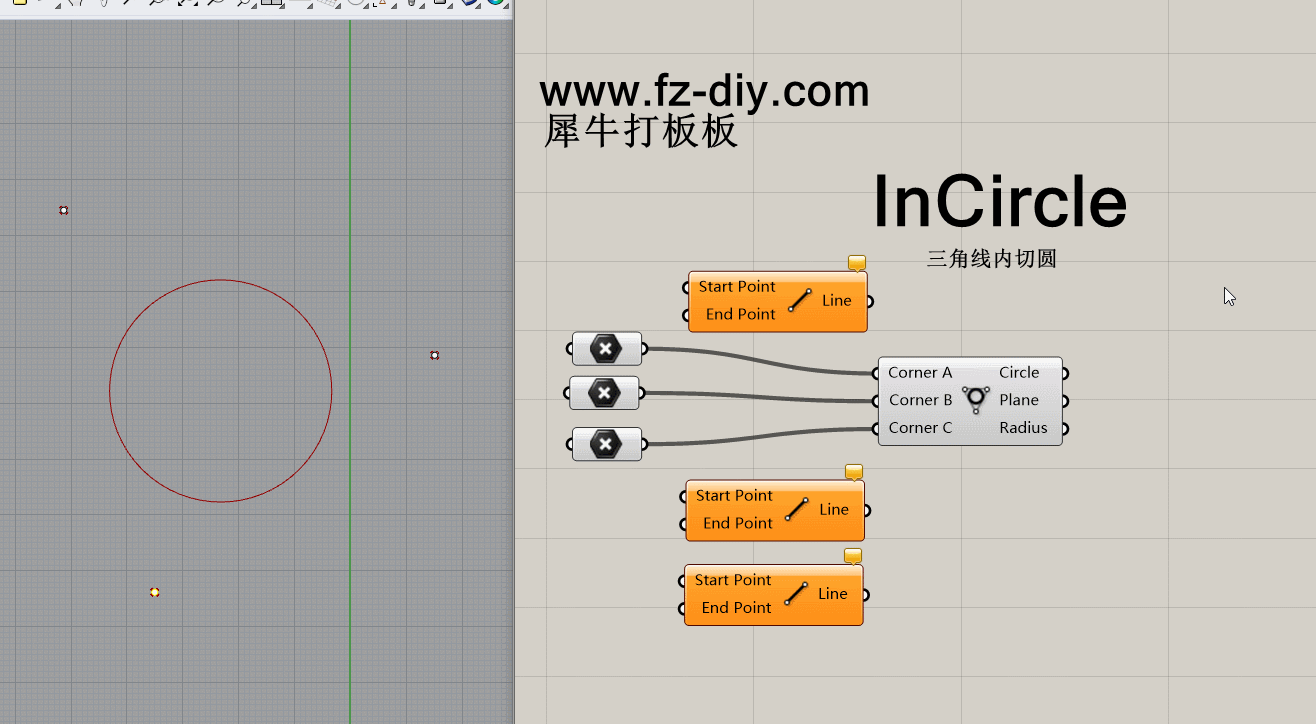Click the line icon on the bottom Line component
The width and height of the screenshot is (1316, 724).
pyautogui.click(x=794, y=594)
